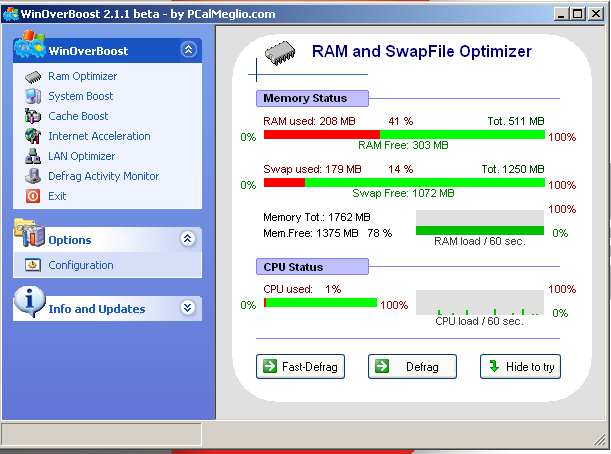Click the RAM load / 60 sec. graph
This screenshot has width=611, height=454.
480,223
